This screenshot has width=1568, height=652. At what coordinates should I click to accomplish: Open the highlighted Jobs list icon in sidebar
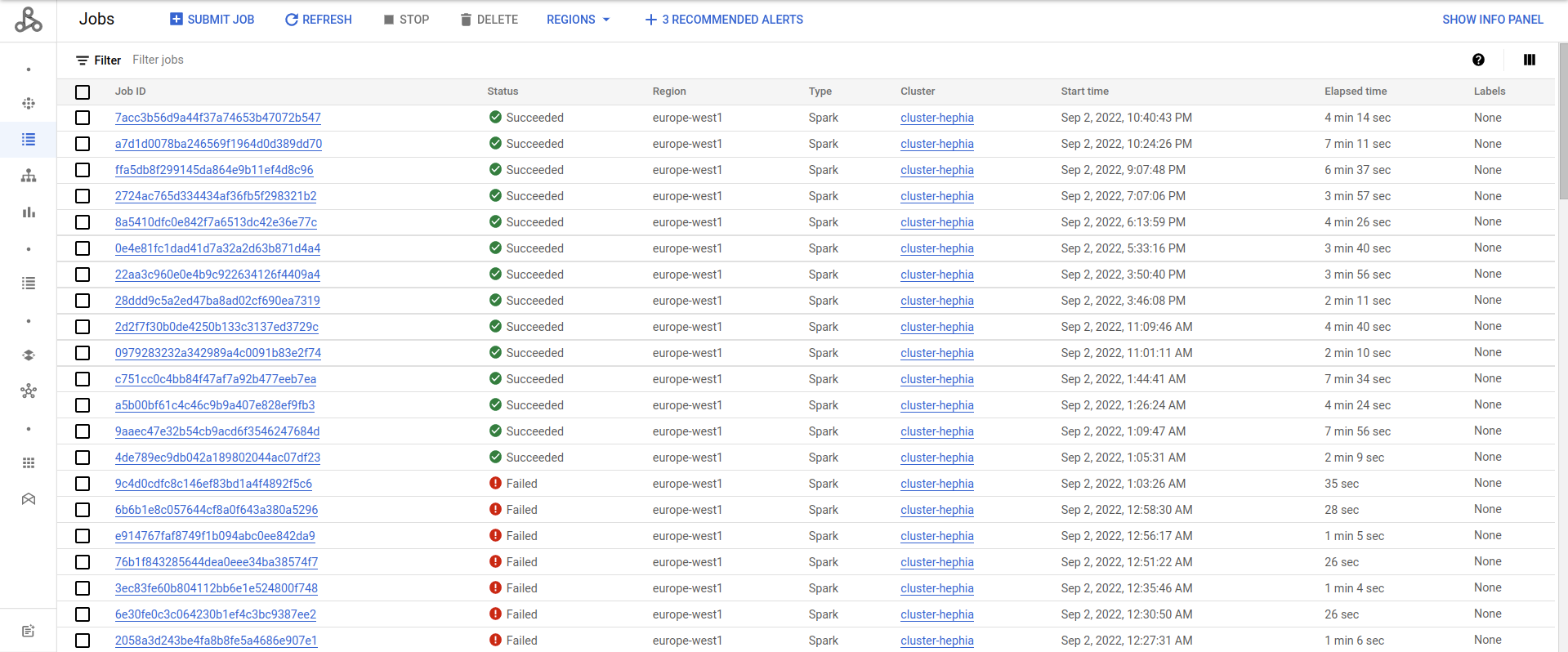pos(29,140)
